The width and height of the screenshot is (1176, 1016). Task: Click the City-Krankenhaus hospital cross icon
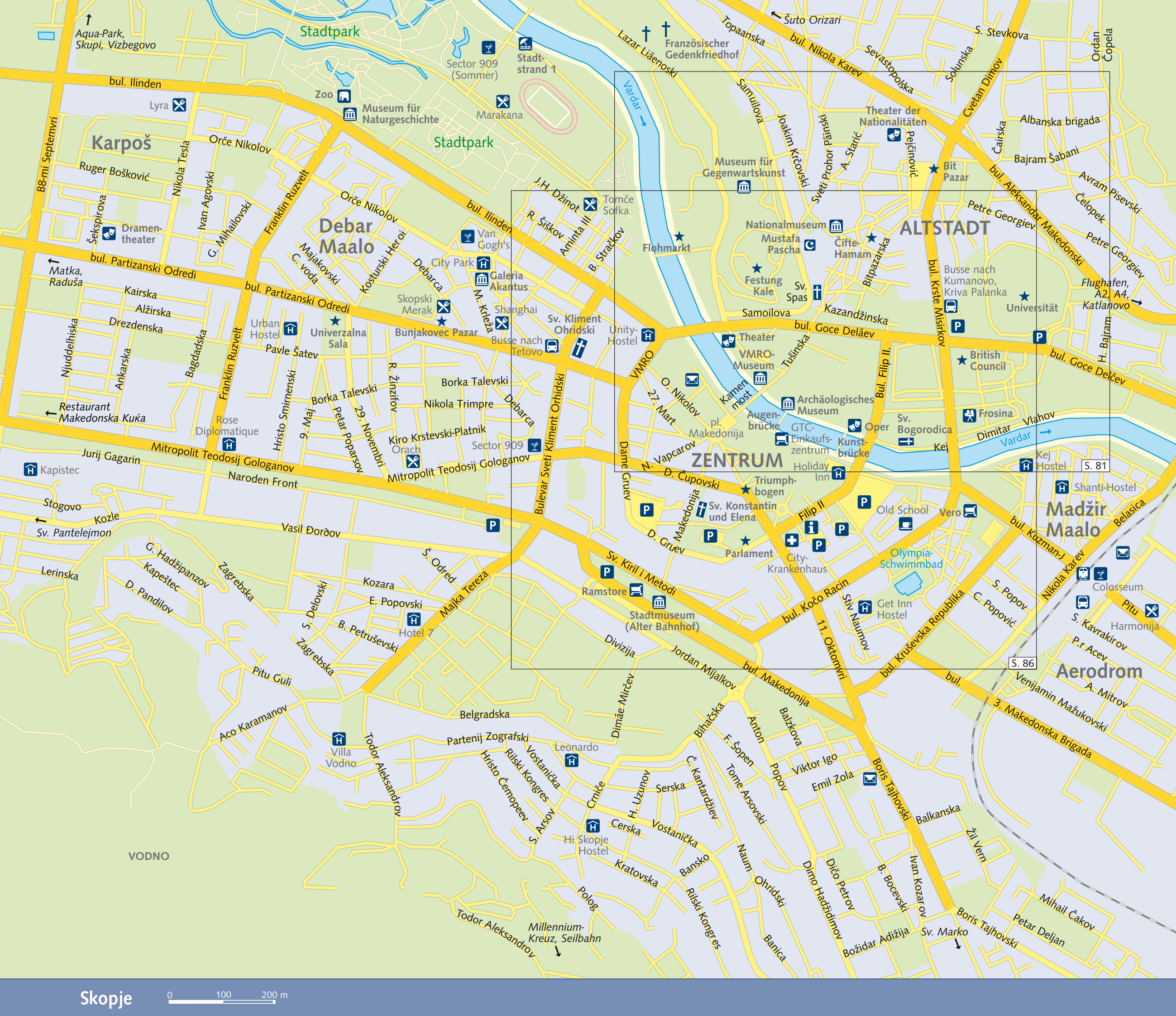click(792, 540)
